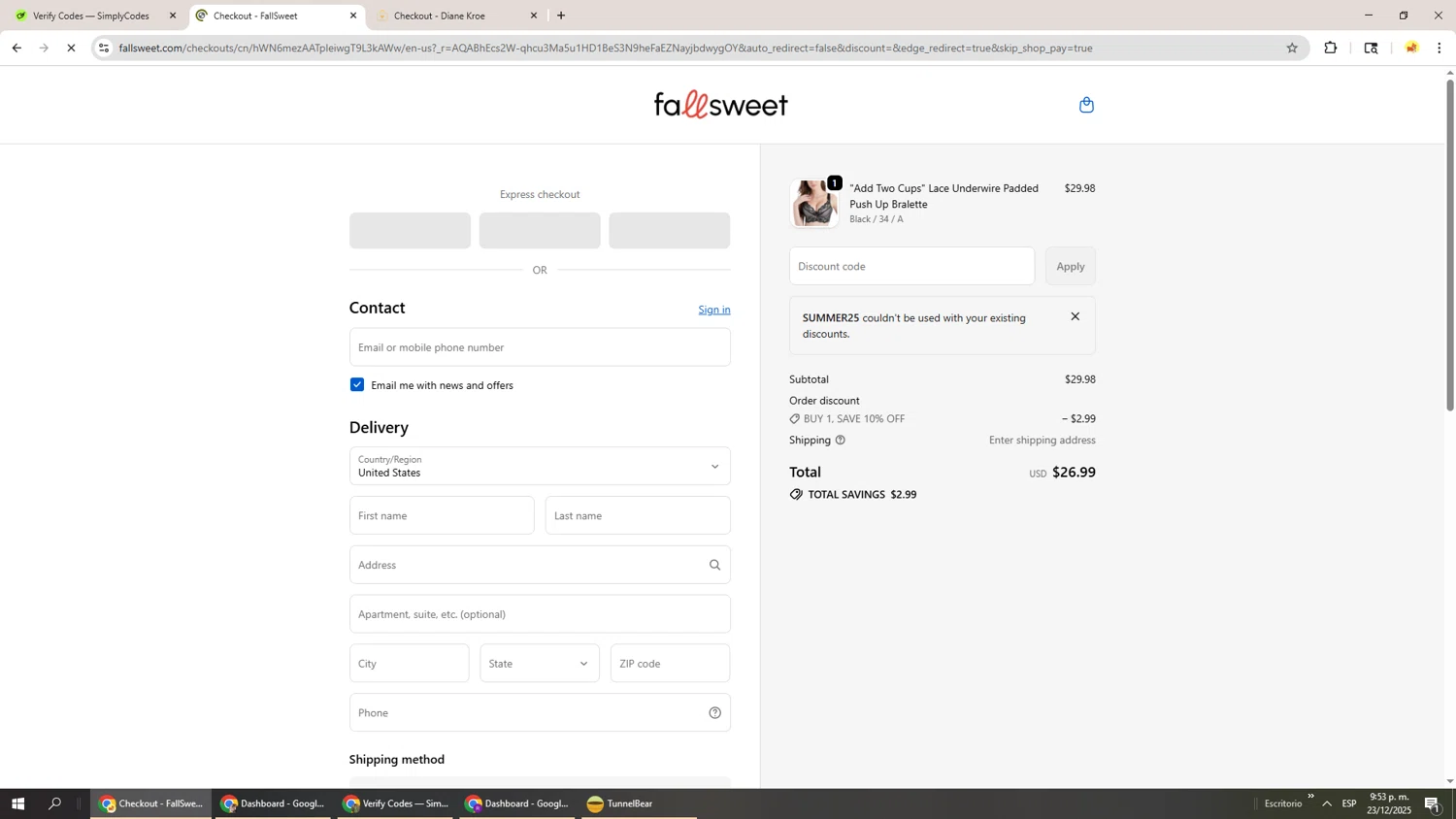The height and width of the screenshot is (819, 1456).
Task: Switch to second Dashboard - Google taskbar window
Action: [517, 803]
